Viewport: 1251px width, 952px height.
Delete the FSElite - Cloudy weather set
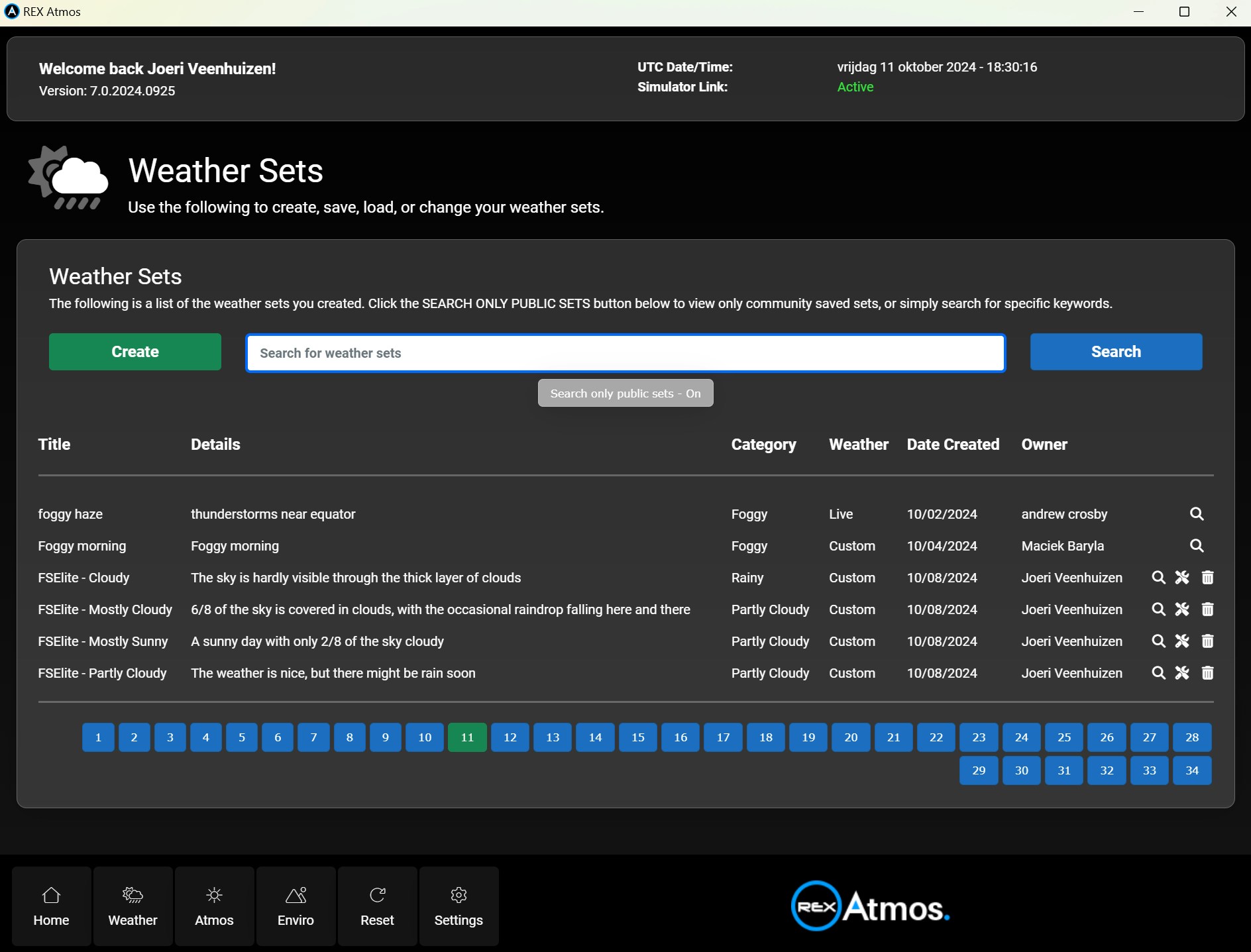1207,578
